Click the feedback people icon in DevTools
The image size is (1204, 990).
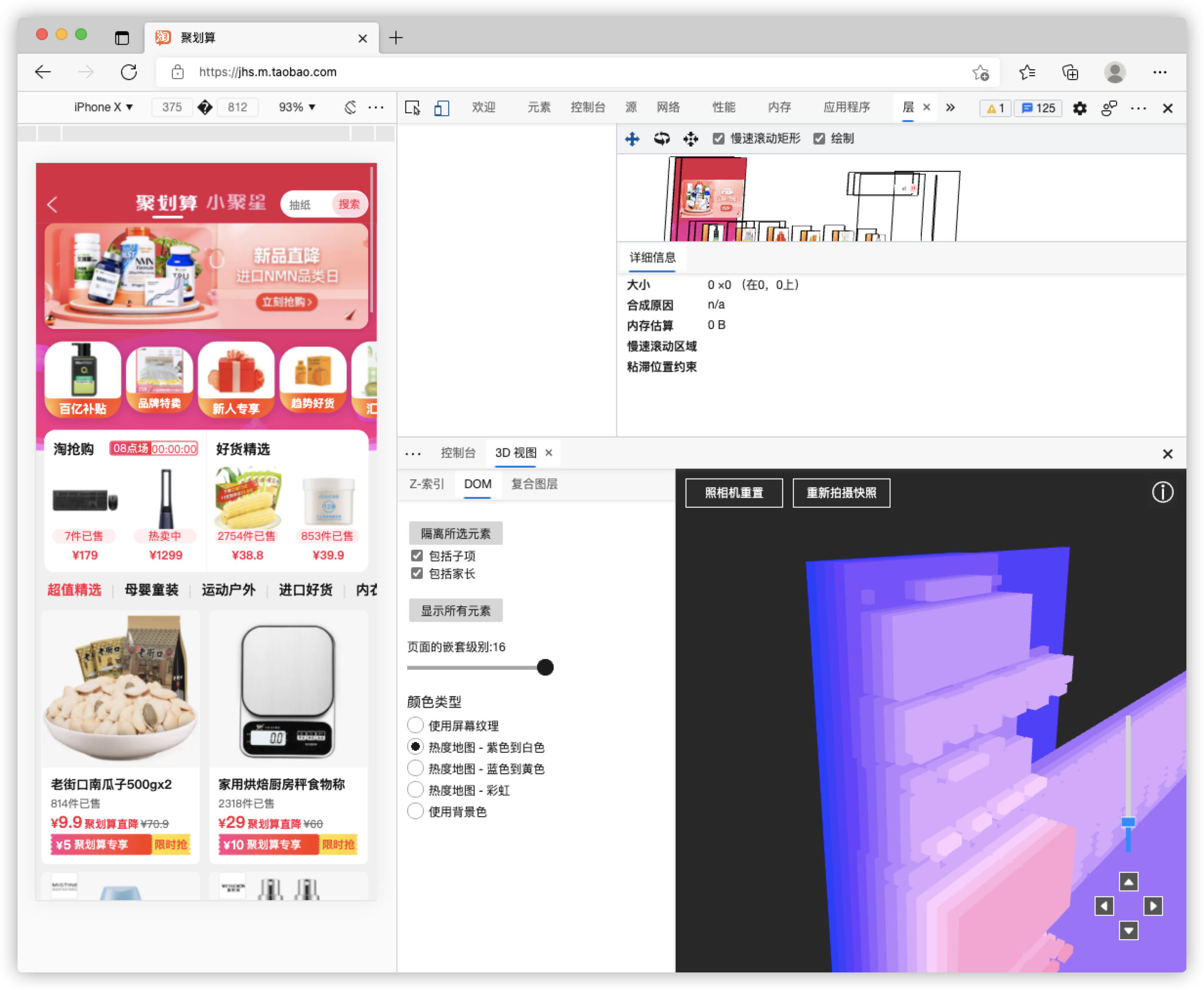[1109, 108]
